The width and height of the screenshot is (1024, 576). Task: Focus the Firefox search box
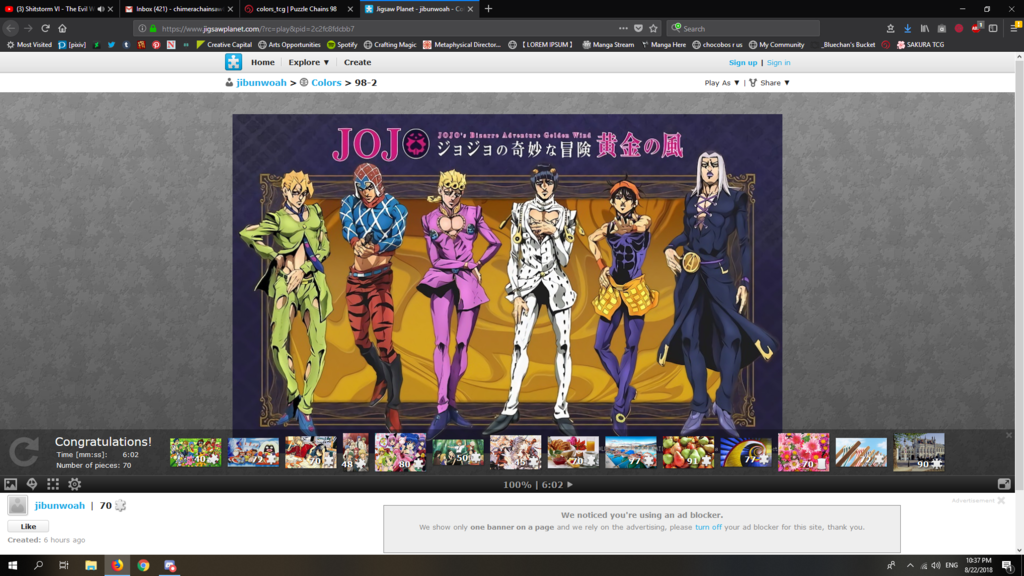point(744,28)
